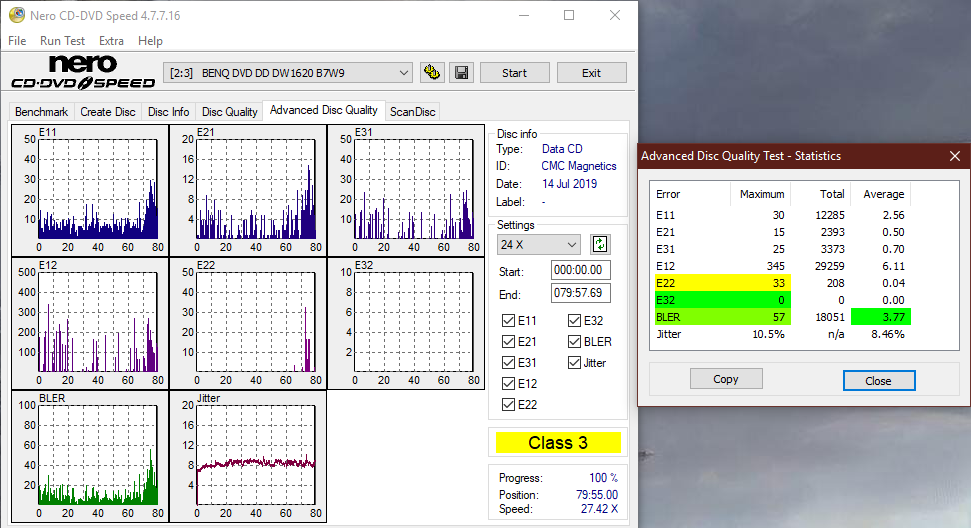Open the BENQ DVD drive selection dropdown
The image size is (971, 528).
[x=288, y=73]
